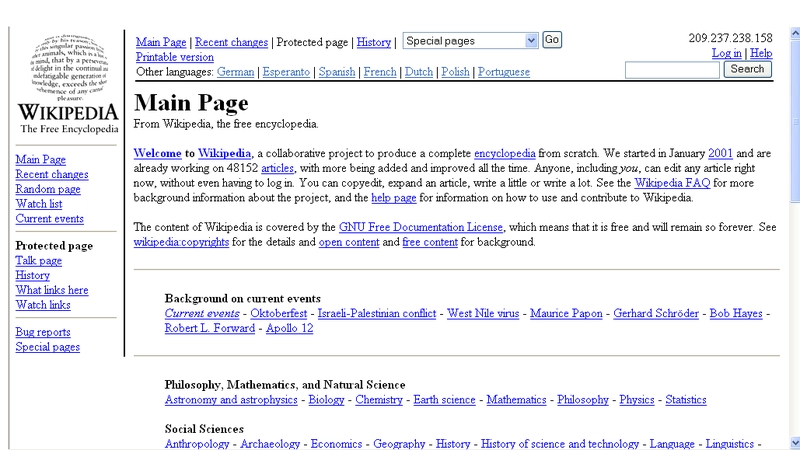Screen dimensions: 800x450
Task: Click the Wikipedia link in intro
Action: (224, 154)
